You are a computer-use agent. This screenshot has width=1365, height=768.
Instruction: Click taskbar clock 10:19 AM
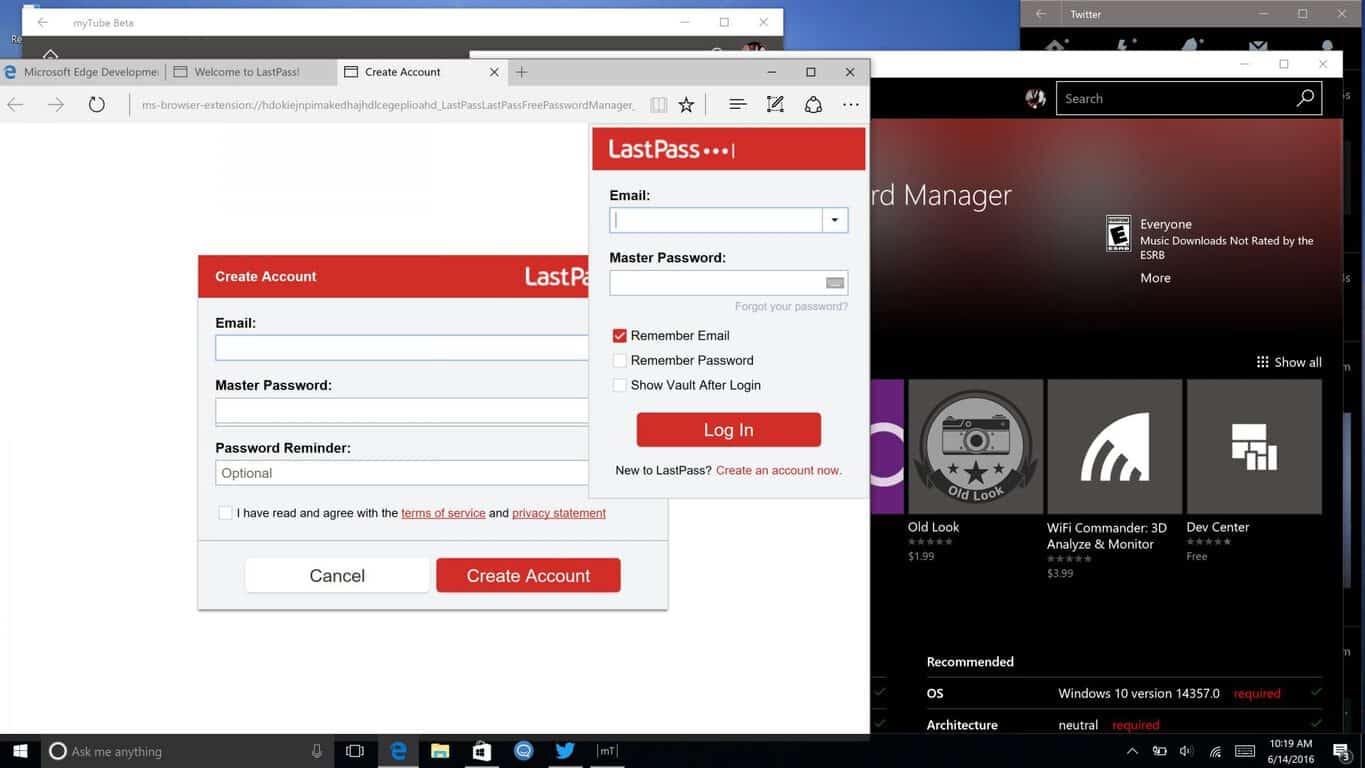[1290, 751]
